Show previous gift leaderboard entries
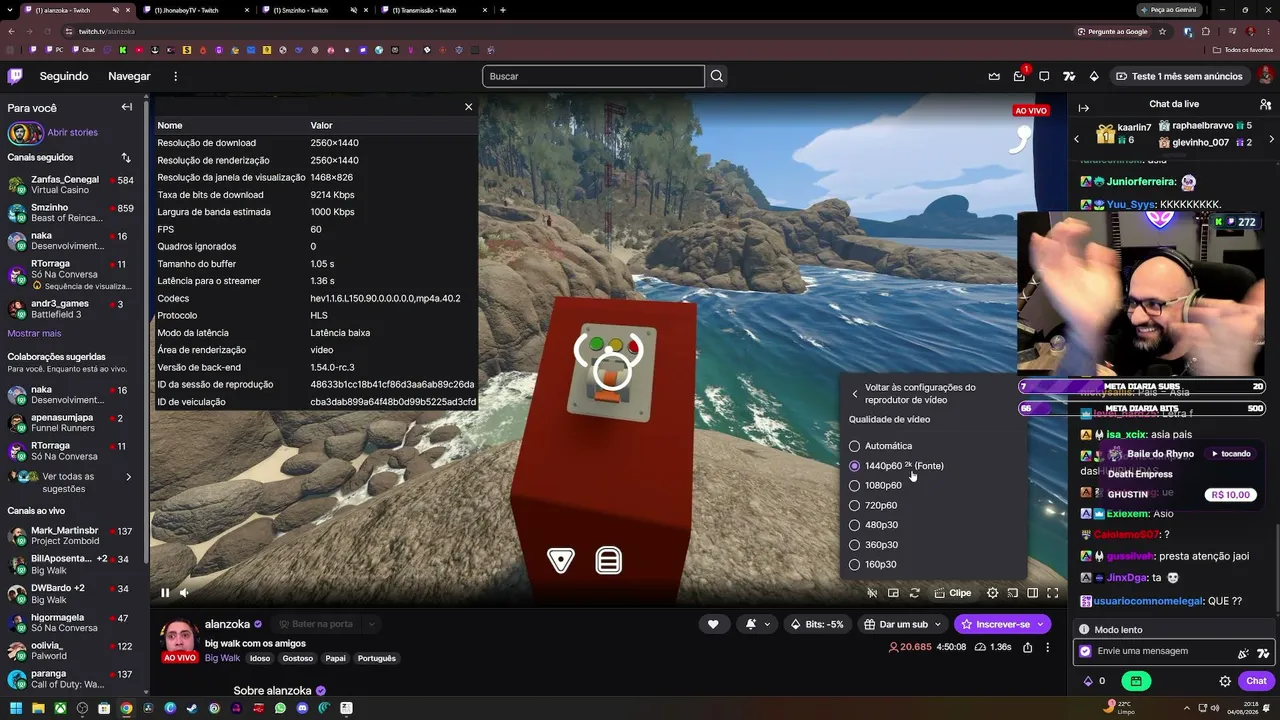Image resolution: width=1280 pixels, height=720 pixels. pyautogui.click(x=1076, y=139)
